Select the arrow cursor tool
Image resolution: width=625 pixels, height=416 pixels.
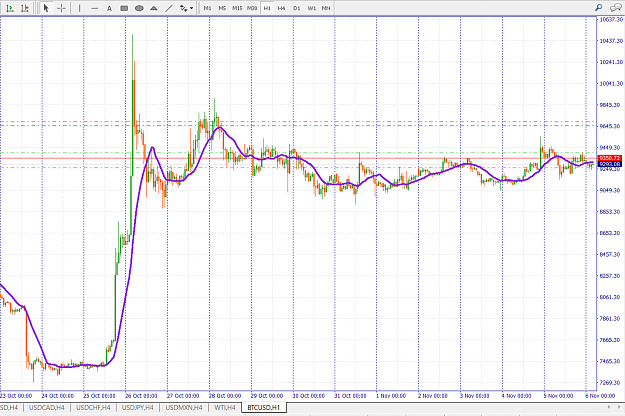point(46,8)
